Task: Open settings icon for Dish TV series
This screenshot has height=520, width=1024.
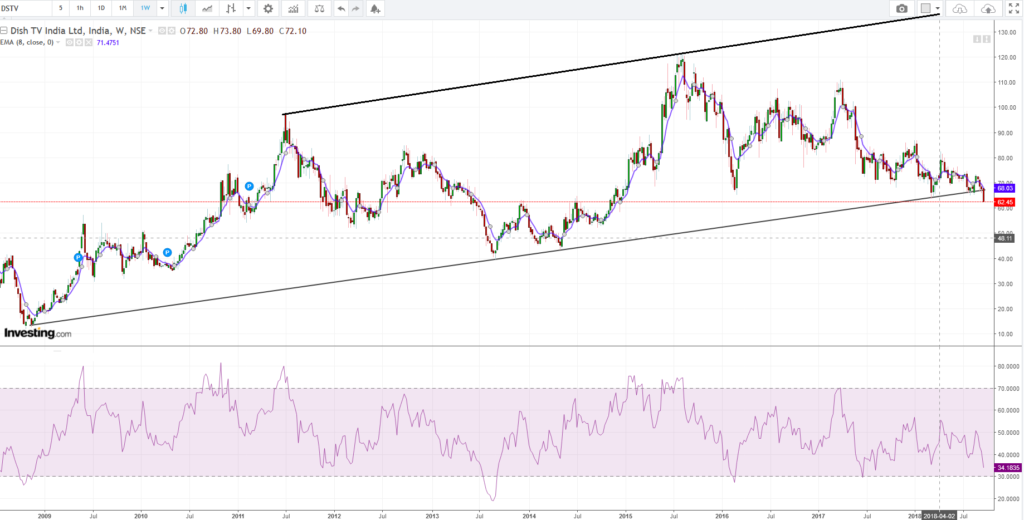Action: (172, 31)
